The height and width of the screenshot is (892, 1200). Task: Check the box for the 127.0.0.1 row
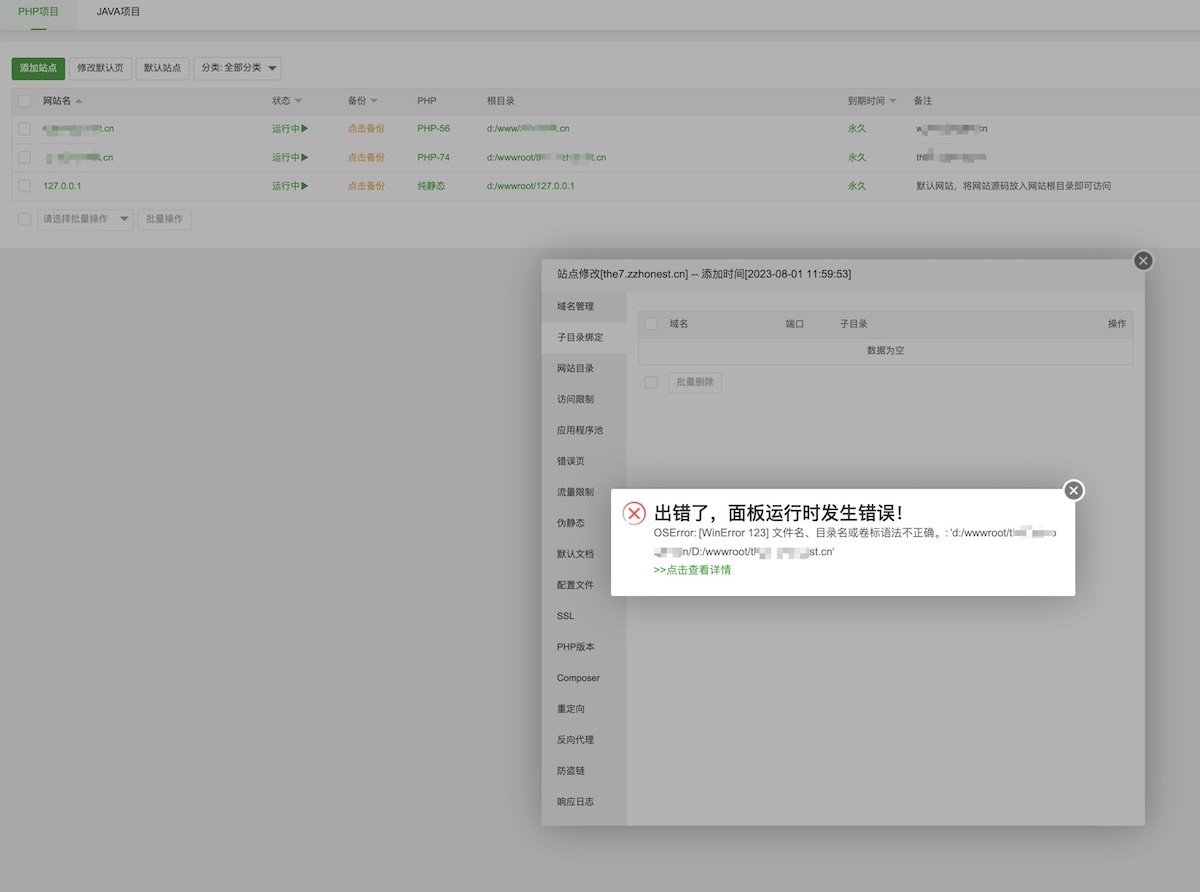(24, 186)
